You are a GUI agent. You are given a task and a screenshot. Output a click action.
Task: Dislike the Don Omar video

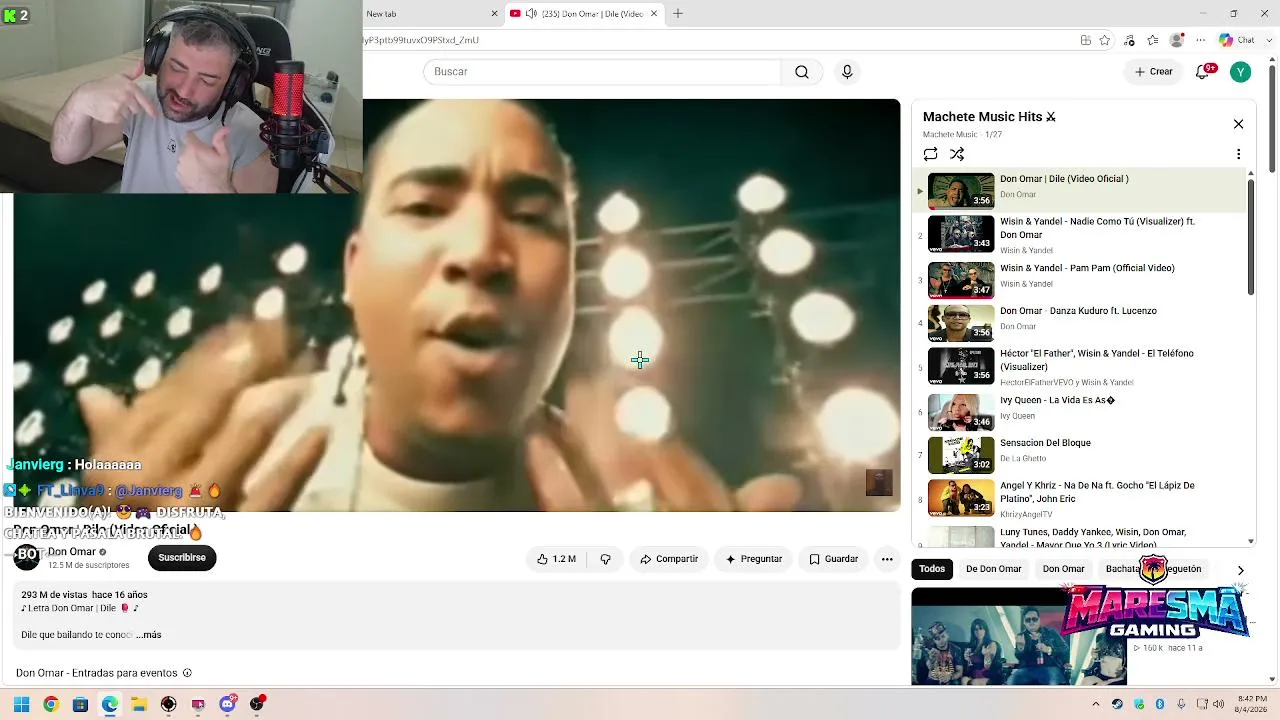[605, 559]
